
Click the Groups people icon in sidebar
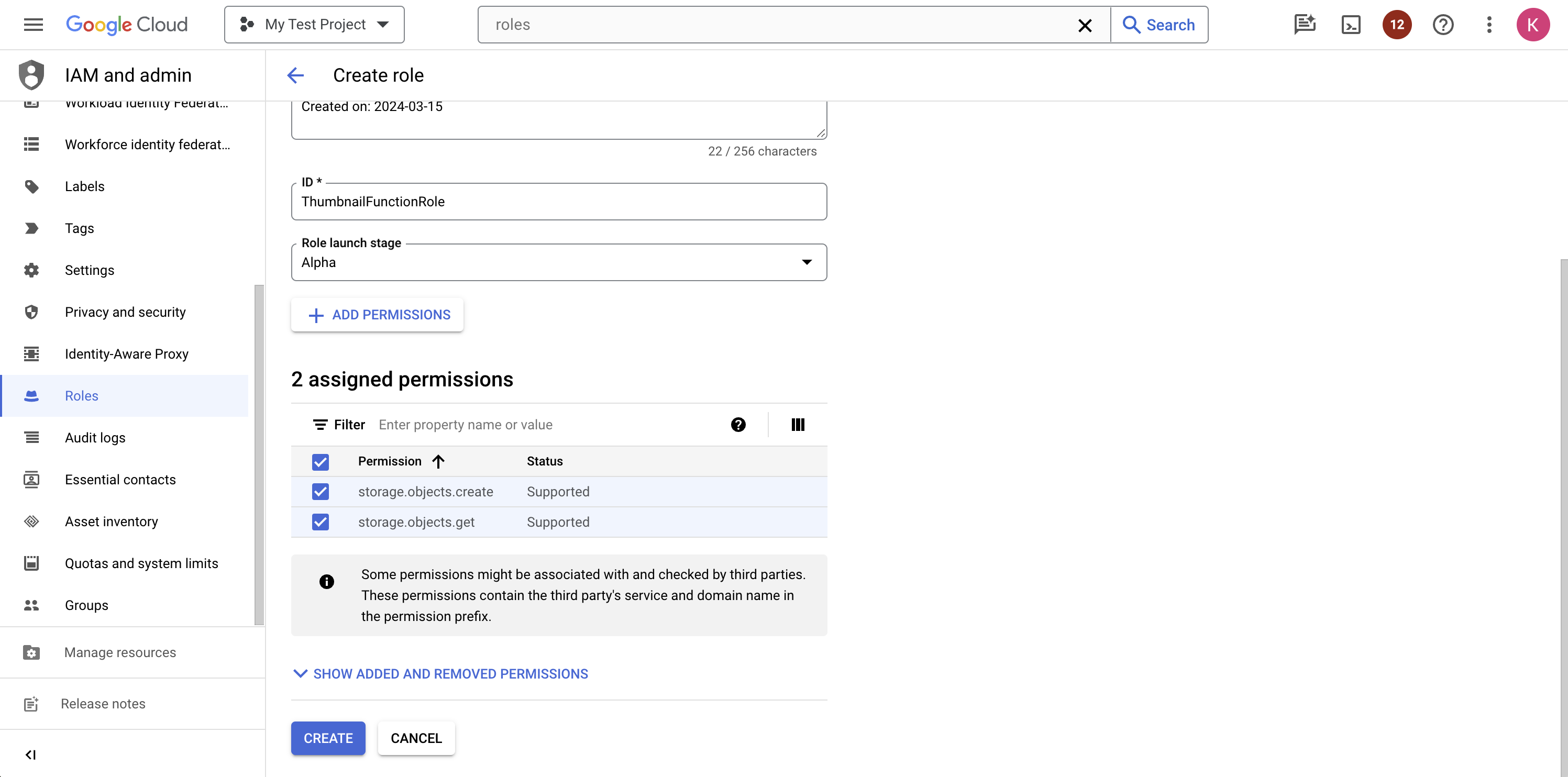tap(31, 605)
